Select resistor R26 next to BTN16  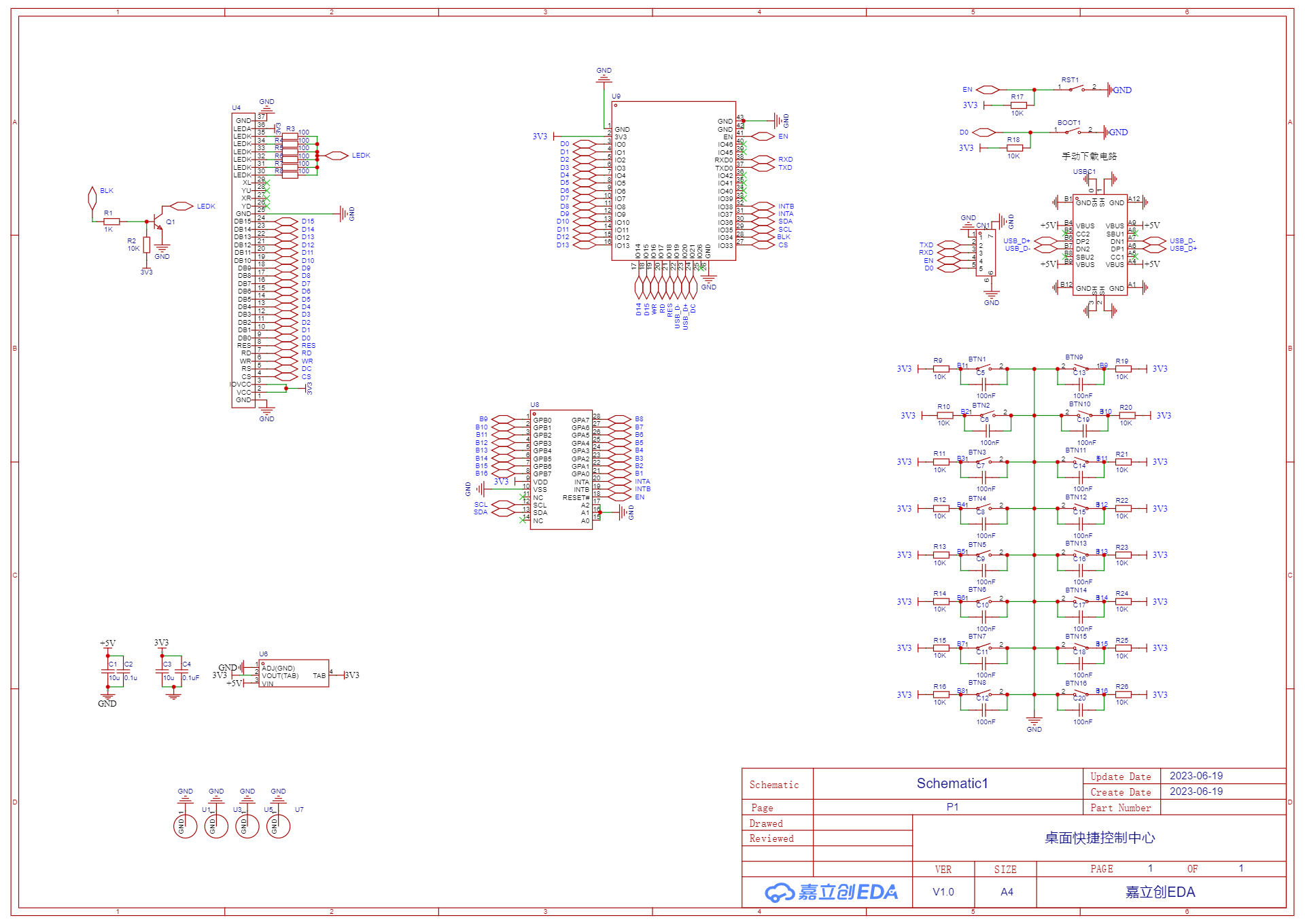coord(1124,694)
